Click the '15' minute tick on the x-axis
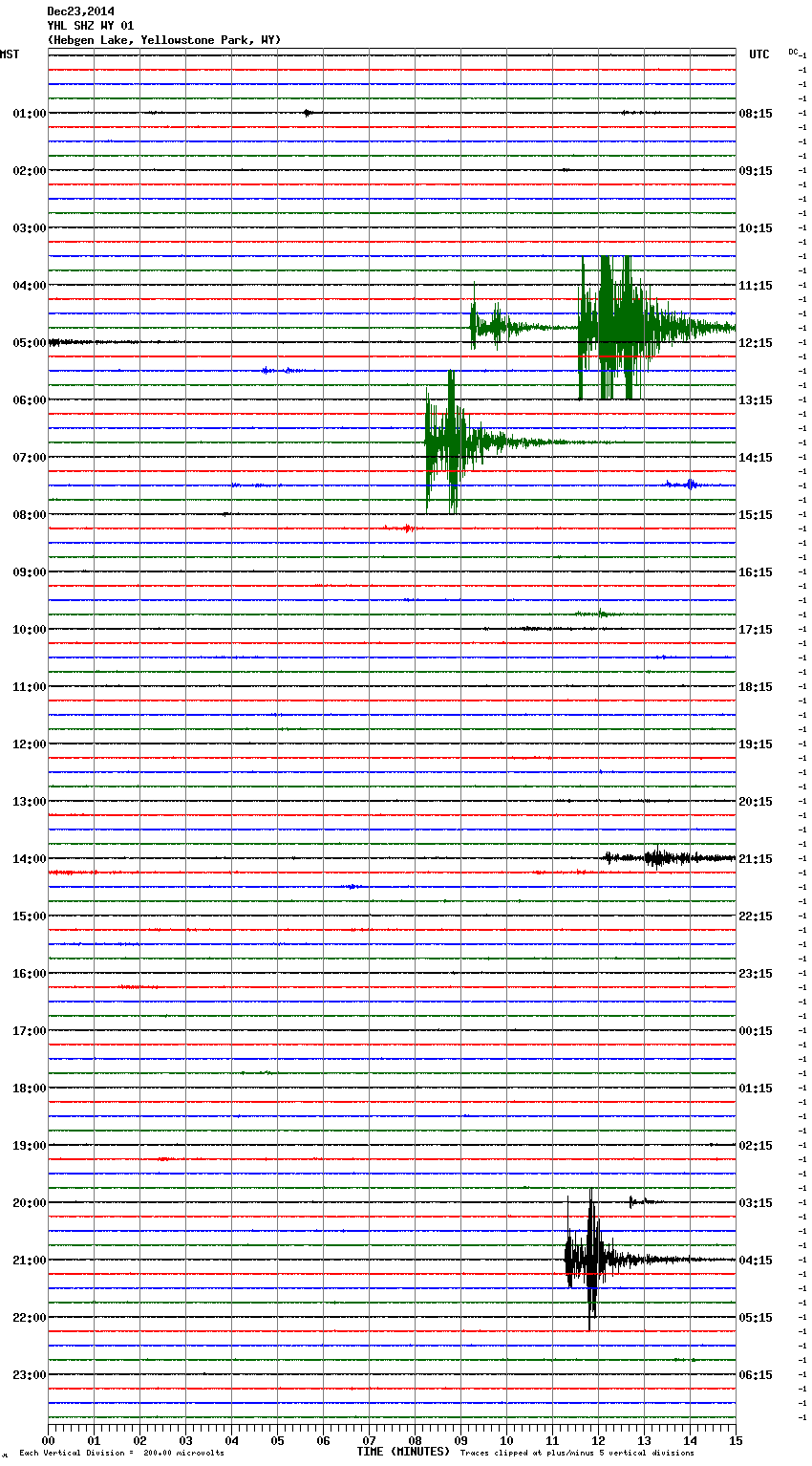 click(x=736, y=1440)
